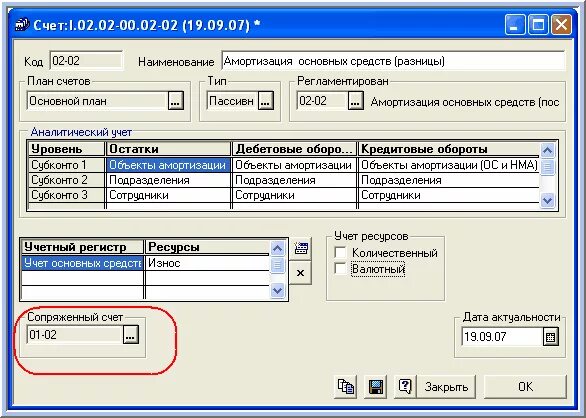This screenshot has height=418, width=586.
Task: Select highlighted Объекты амортизации cell in Остатки
Action: [x=169, y=165]
